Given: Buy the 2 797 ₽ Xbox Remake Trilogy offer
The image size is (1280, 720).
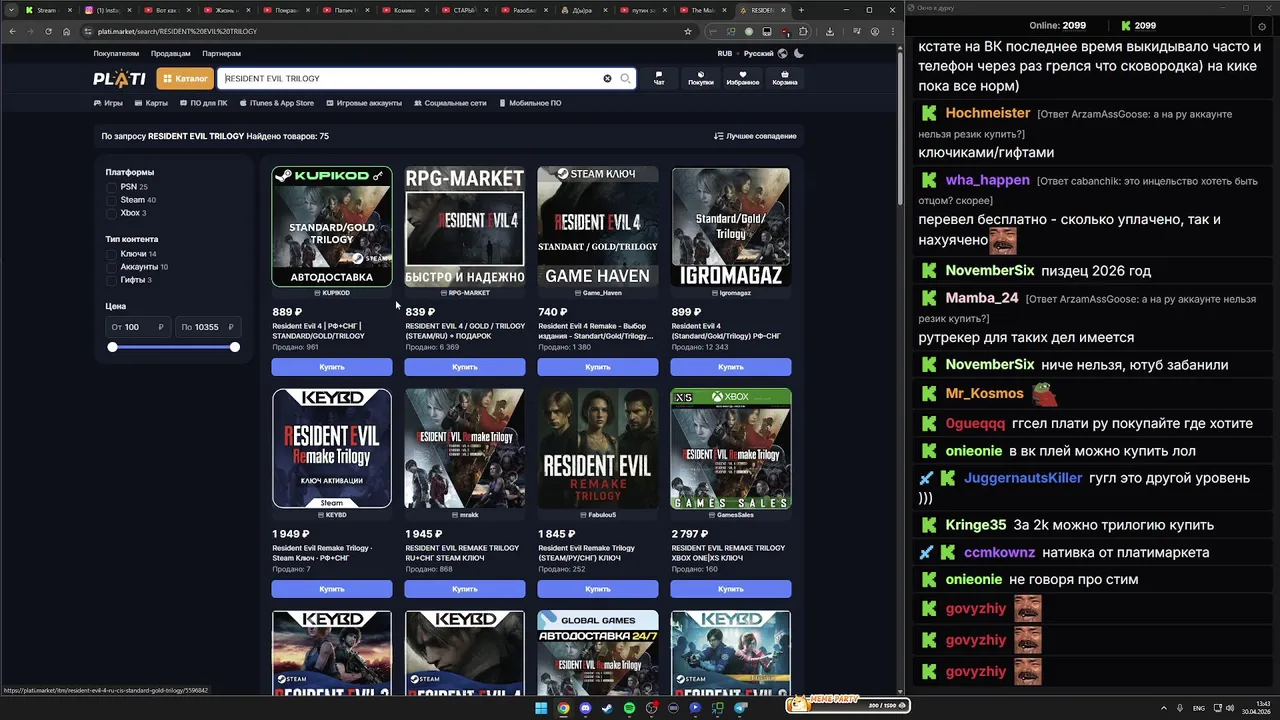Looking at the screenshot, I should coord(731,589).
